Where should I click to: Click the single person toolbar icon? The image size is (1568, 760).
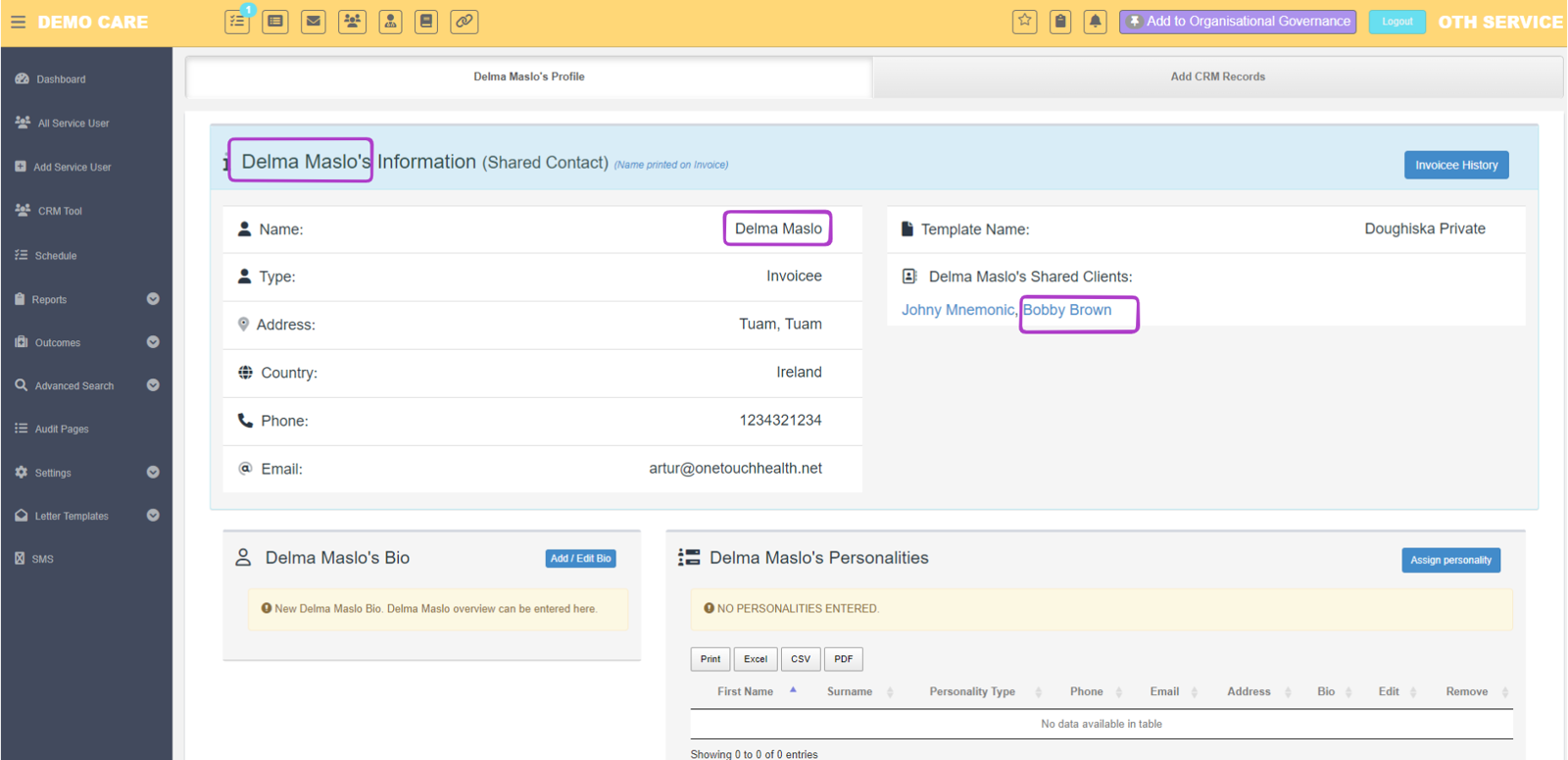tap(390, 21)
